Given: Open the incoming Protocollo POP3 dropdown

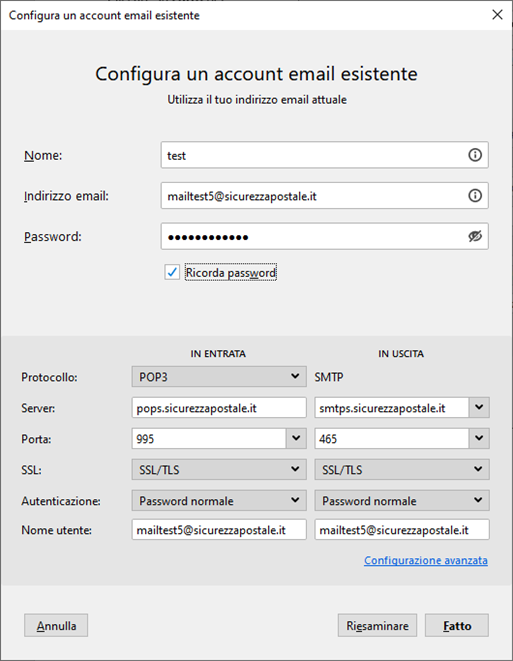Looking at the screenshot, I should (x=219, y=376).
